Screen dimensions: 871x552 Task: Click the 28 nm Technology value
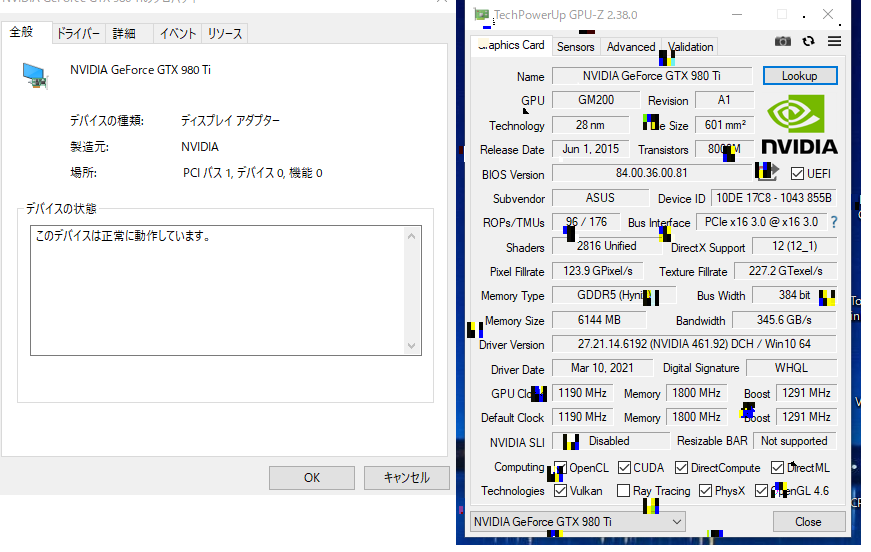(x=590, y=125)
